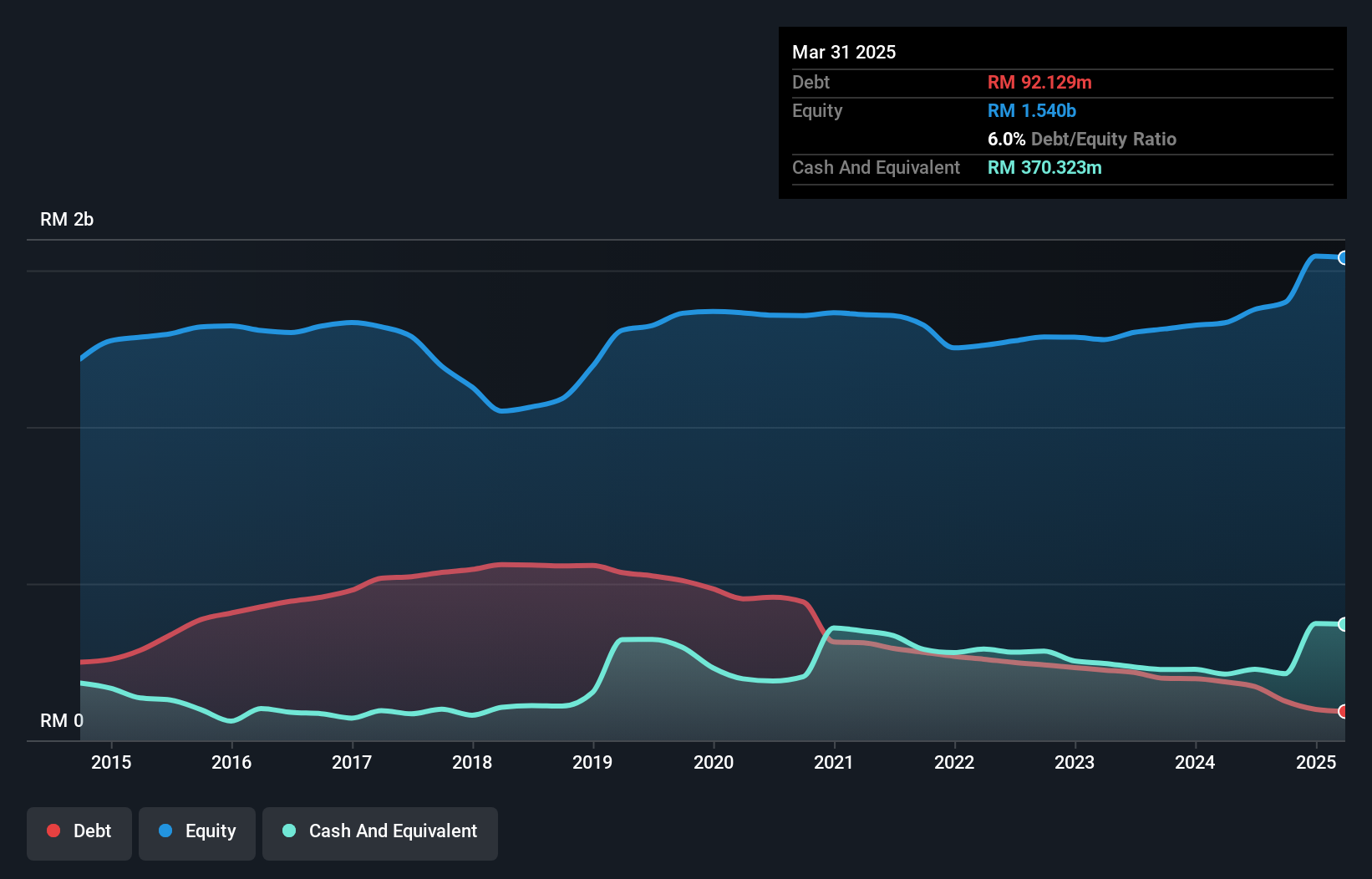Click the Cash And Equivalent tooltip label
The height and width of the screenshot is (879, 1372).
coord(876,167)
